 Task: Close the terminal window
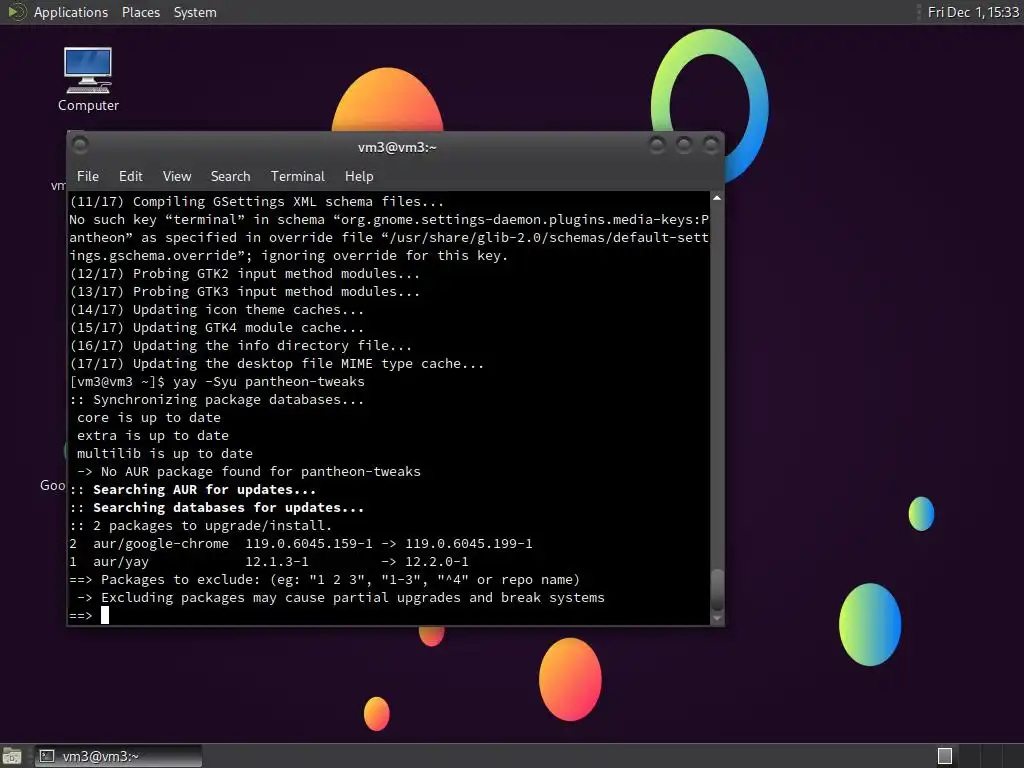[x=711, y=145]
